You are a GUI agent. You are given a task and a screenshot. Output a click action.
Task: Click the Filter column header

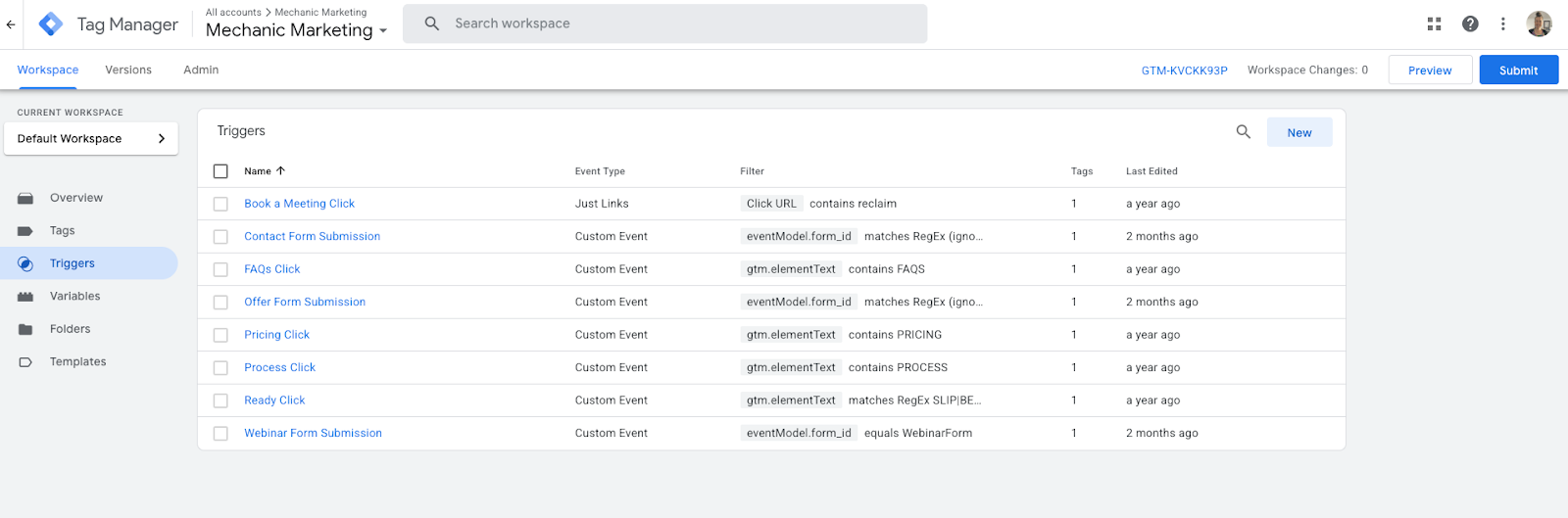click(752, 171)
